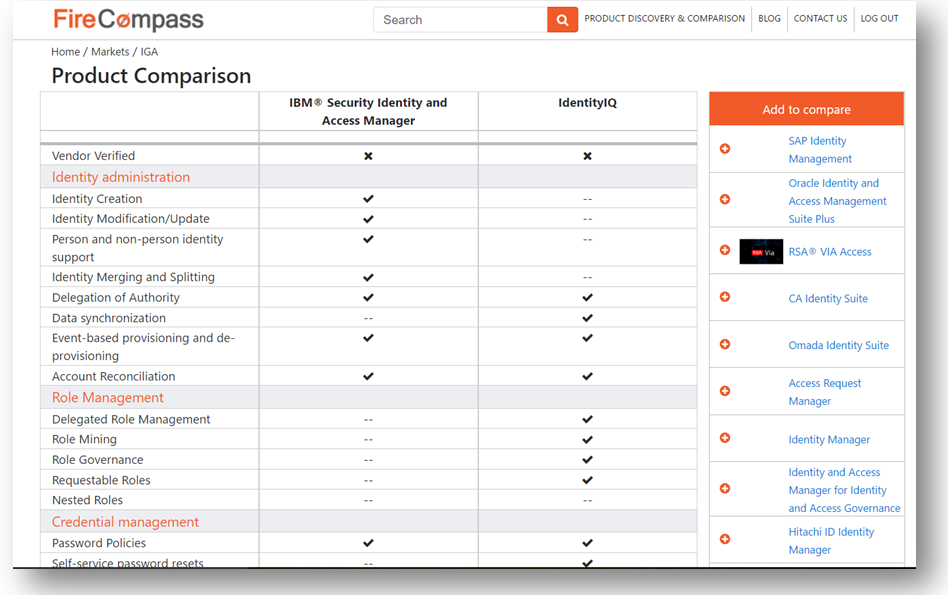Click the Product Comparison page title
The image size is (948, 595).
(x=151, y=76)
